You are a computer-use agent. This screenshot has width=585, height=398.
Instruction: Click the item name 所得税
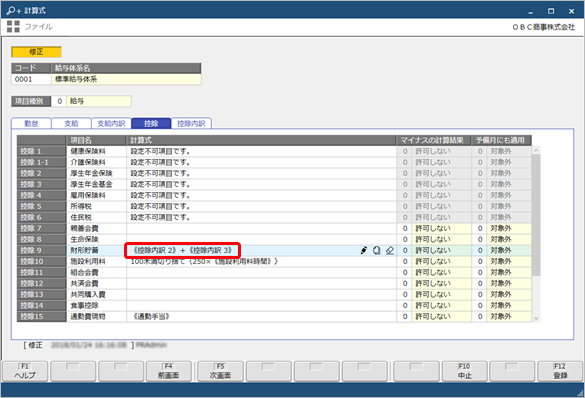96,206
